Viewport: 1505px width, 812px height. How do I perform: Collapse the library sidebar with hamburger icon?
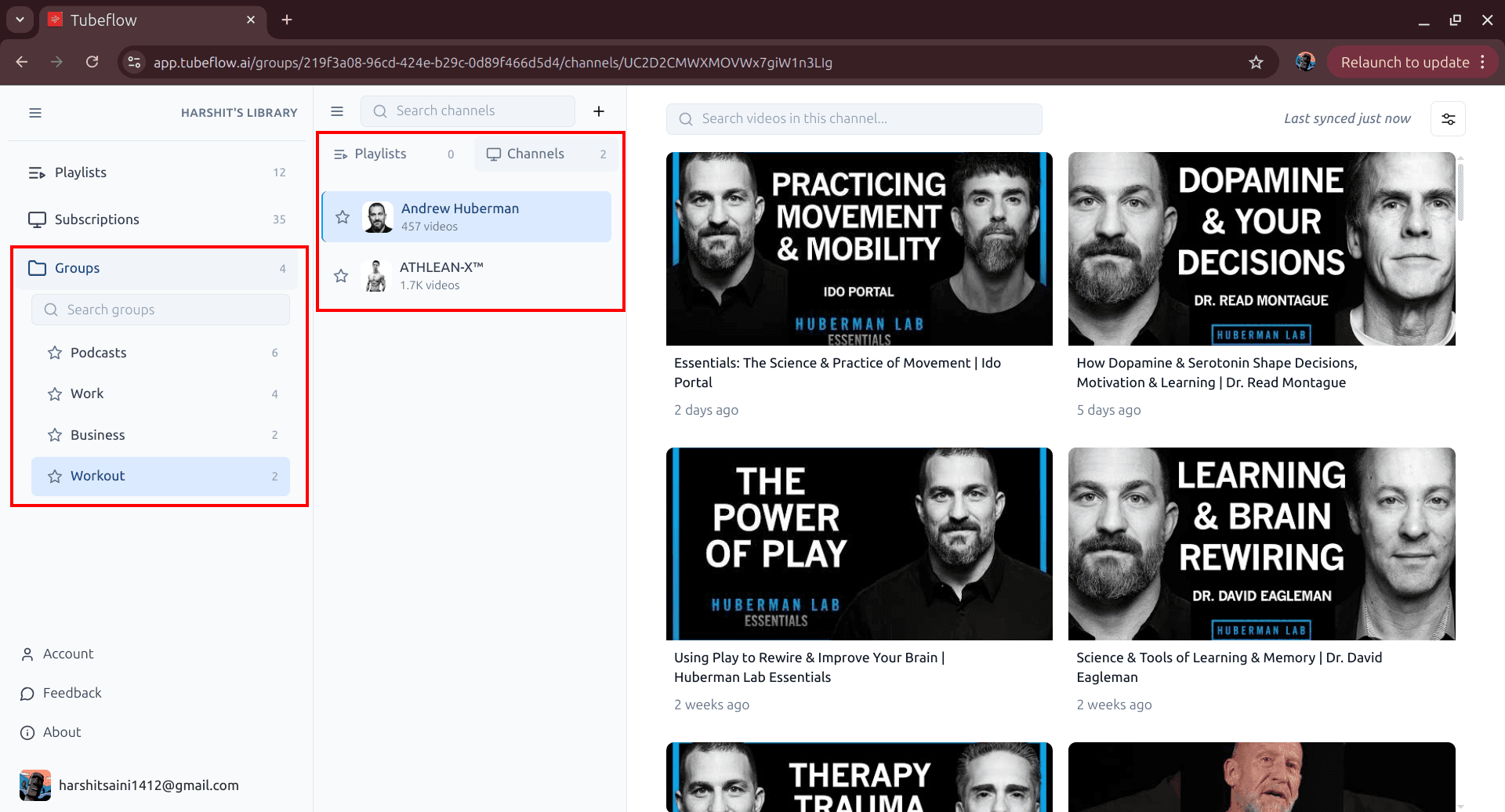(x=35, y=113)
